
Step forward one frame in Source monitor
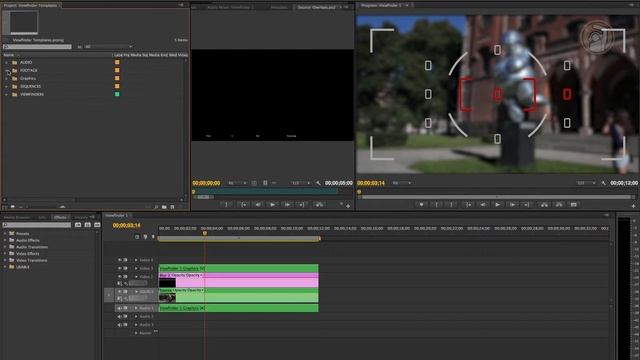pyautogui.click(x=287, y=205)
